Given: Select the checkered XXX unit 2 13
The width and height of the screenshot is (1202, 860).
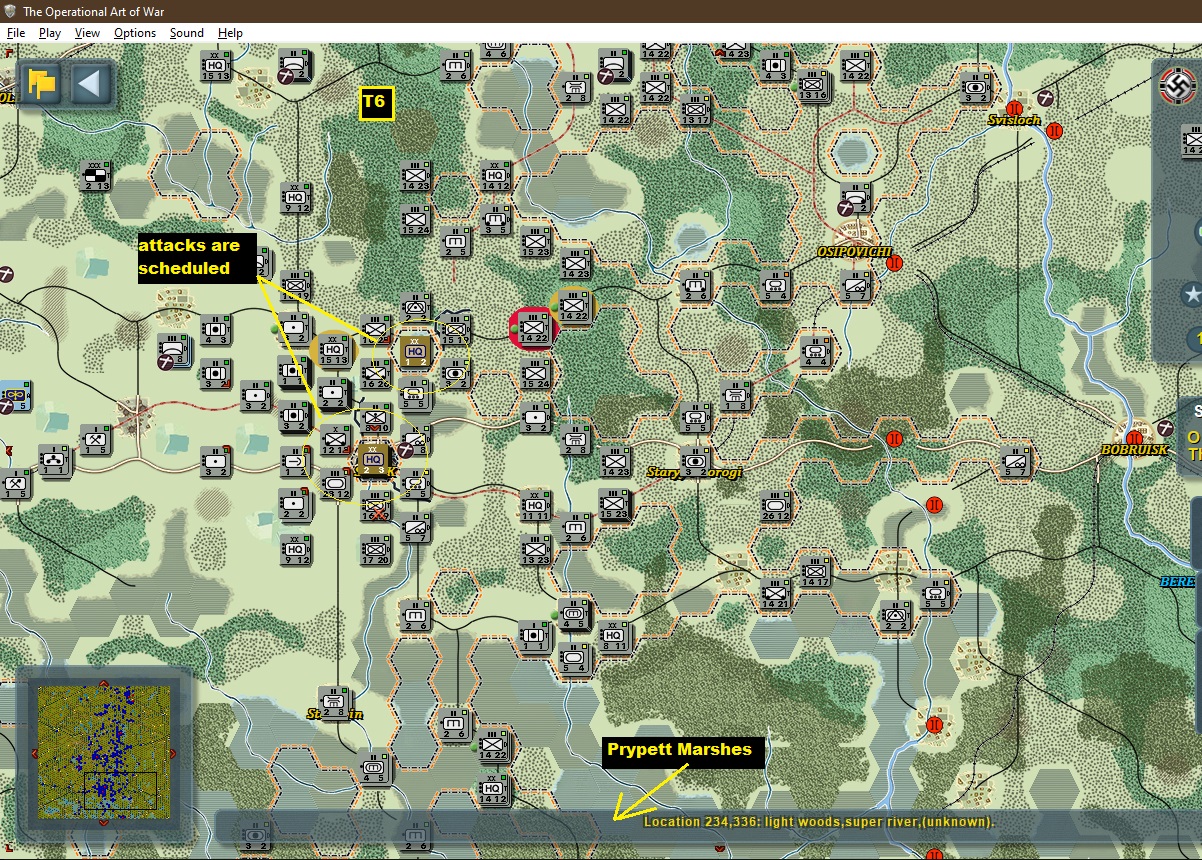Looking at the screenshot, I should pyautogui.click(x=96, y=176).
